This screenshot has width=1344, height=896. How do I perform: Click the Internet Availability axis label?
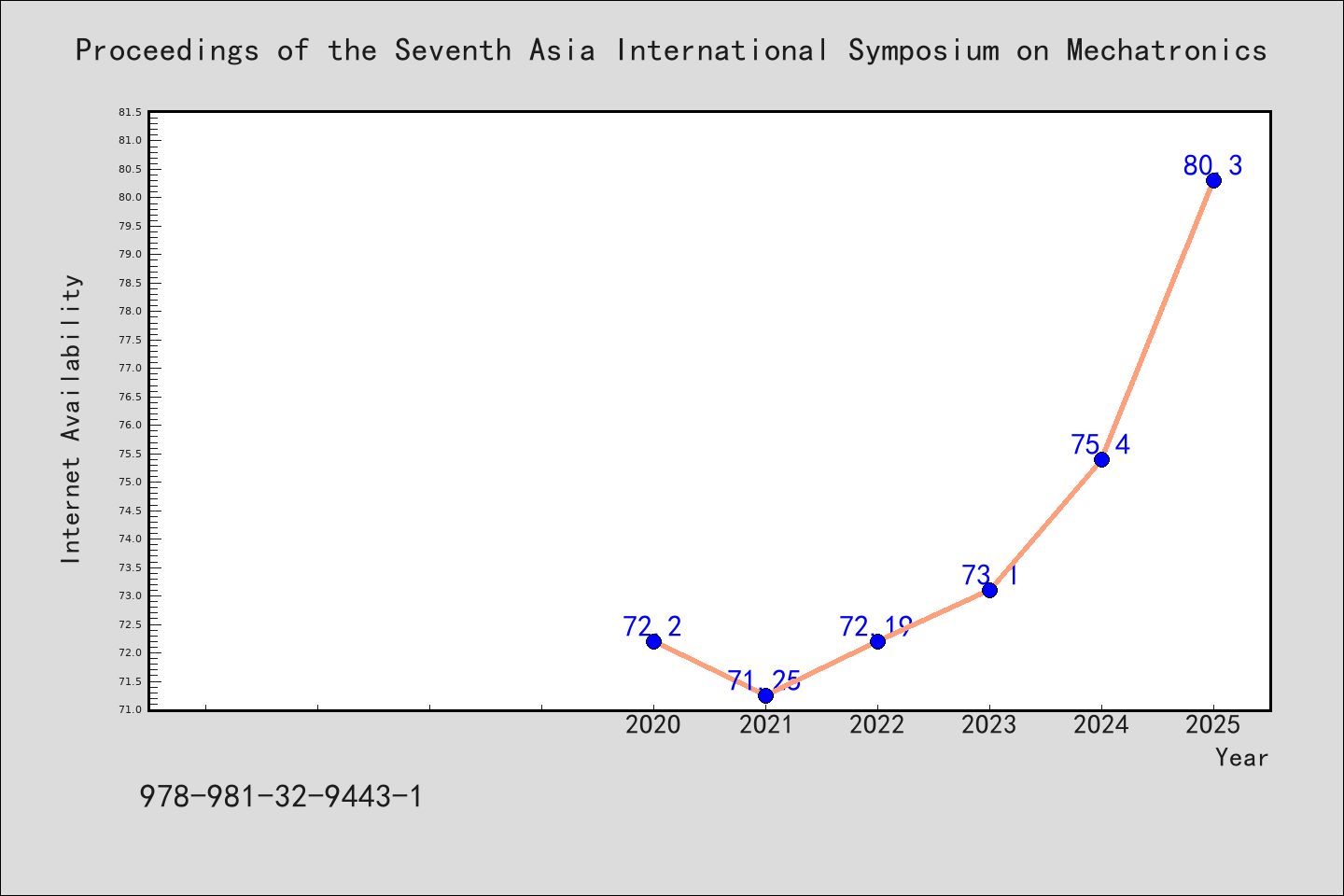click(x=71, y=418)
